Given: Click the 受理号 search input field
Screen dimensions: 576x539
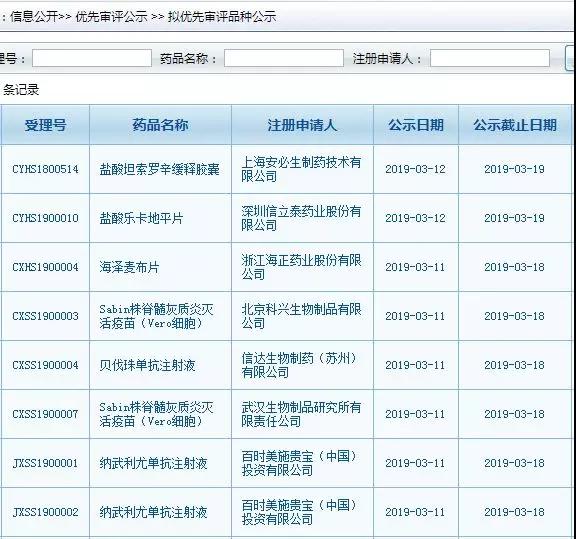Looking at the screenshot, I should click(x=92, y=58).
